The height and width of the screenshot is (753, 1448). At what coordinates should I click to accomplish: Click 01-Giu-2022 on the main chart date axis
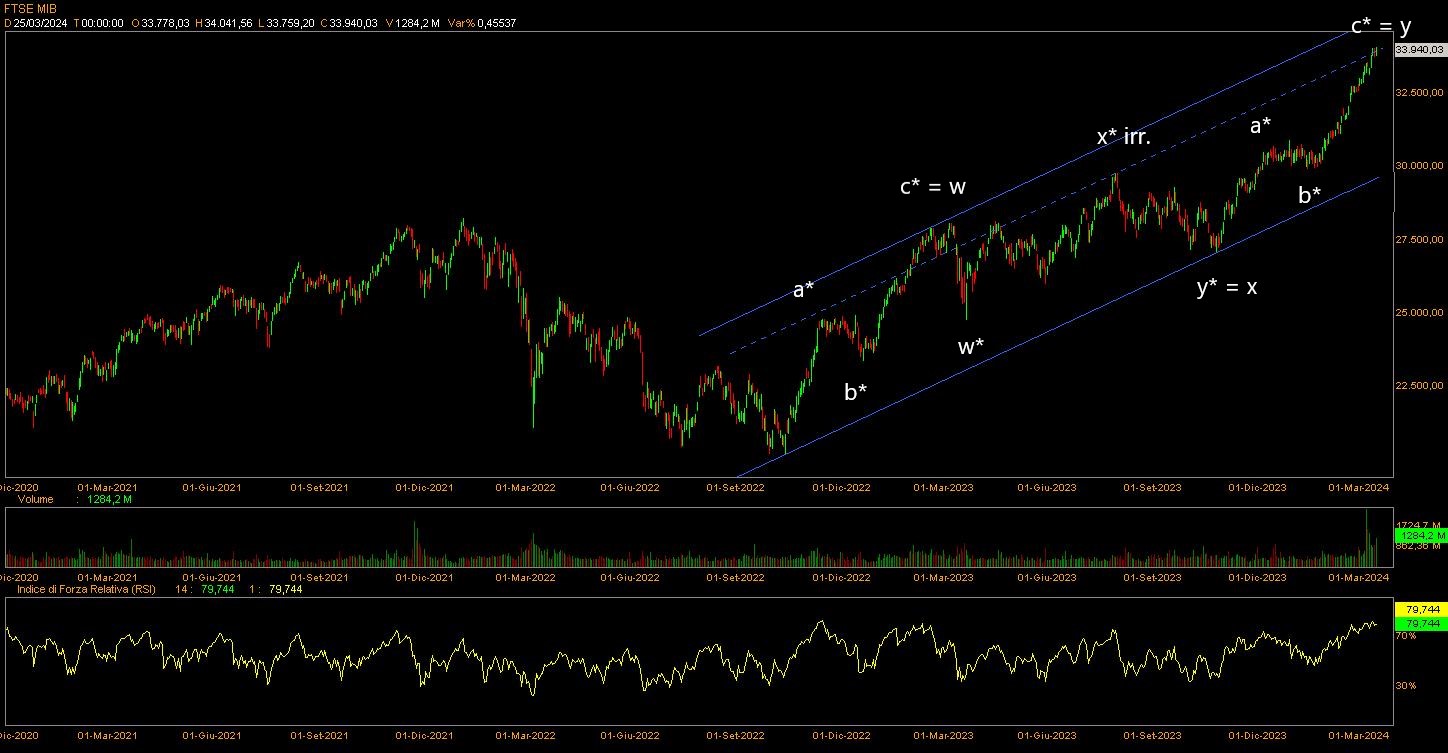tap(630, 488)
